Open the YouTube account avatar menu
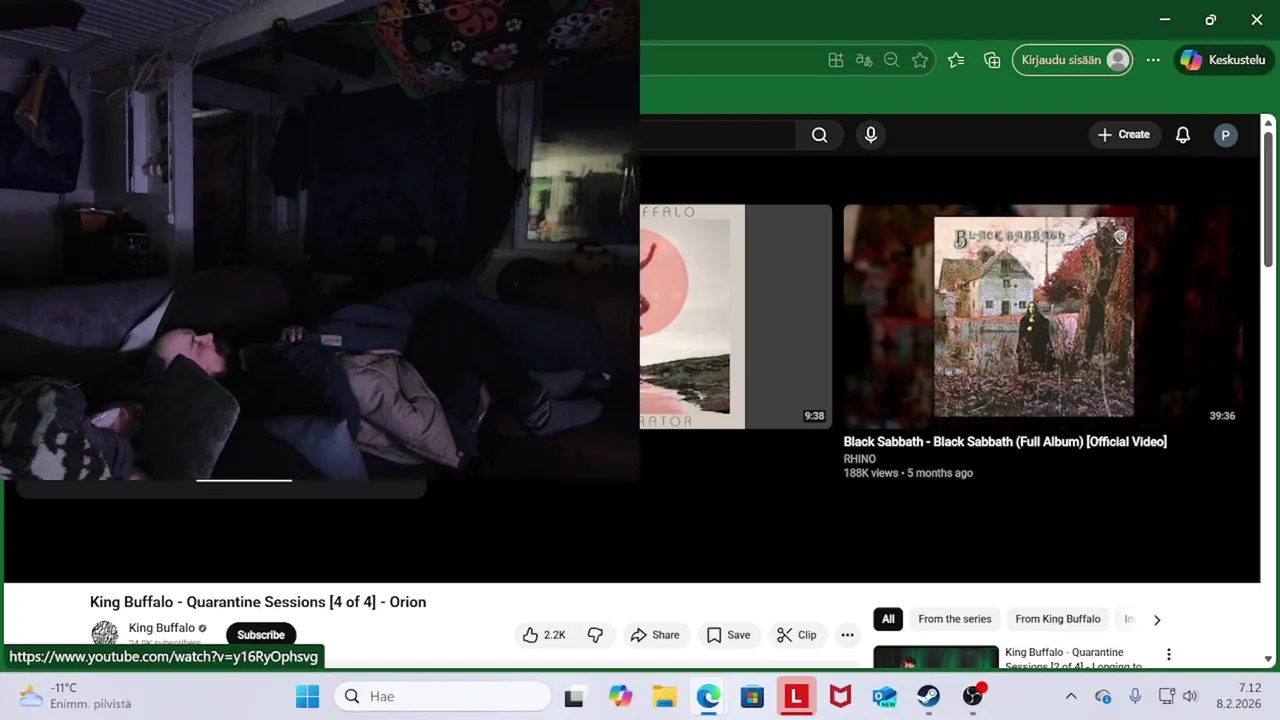 [x=1226, y=135]
